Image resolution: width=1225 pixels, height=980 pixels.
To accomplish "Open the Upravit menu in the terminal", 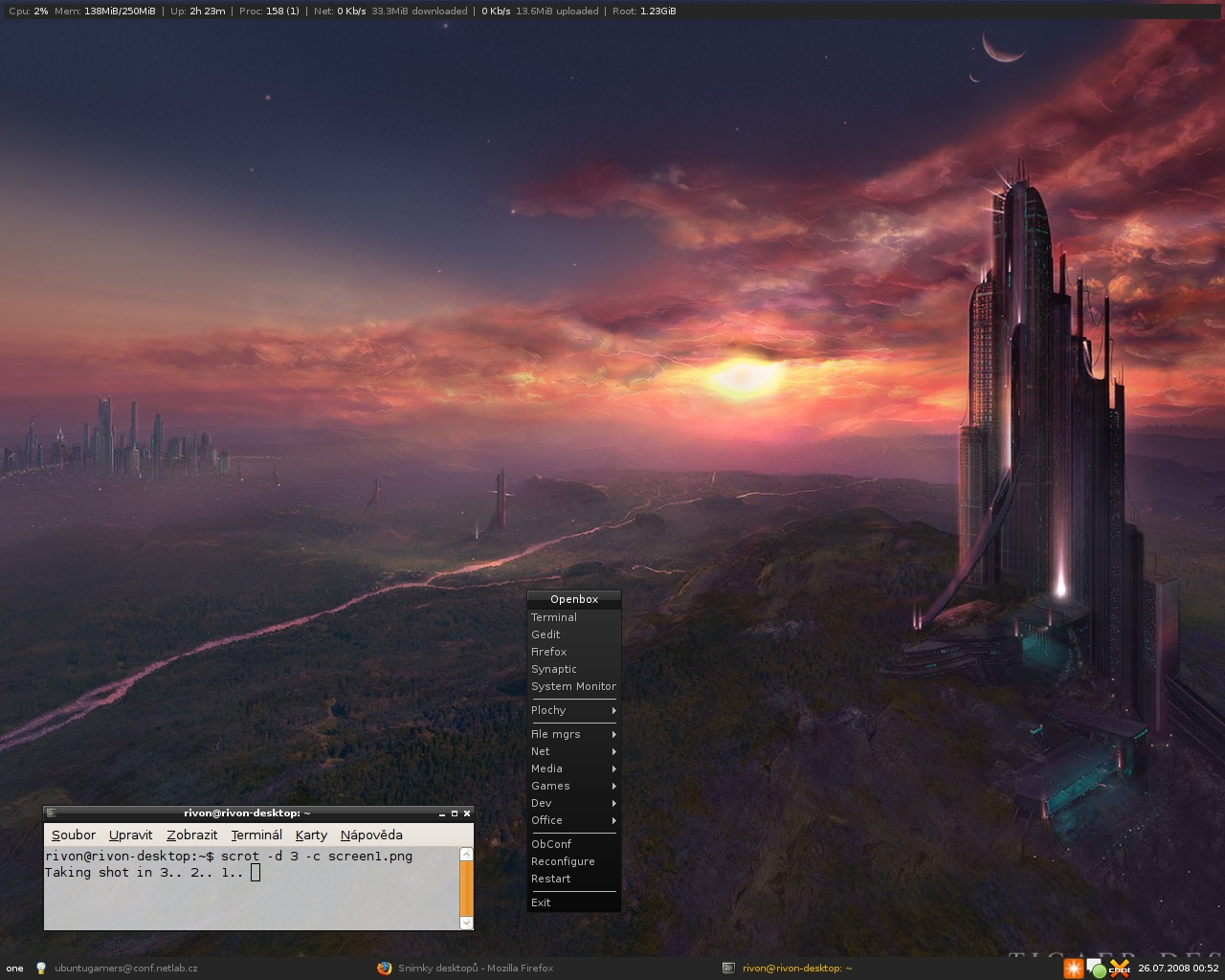I will click(x=130, y=835).
